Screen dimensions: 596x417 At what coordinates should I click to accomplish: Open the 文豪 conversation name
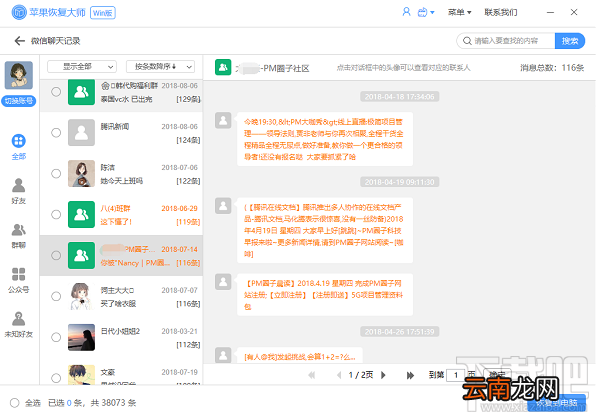pyautogui.click(x=108, y=372)
